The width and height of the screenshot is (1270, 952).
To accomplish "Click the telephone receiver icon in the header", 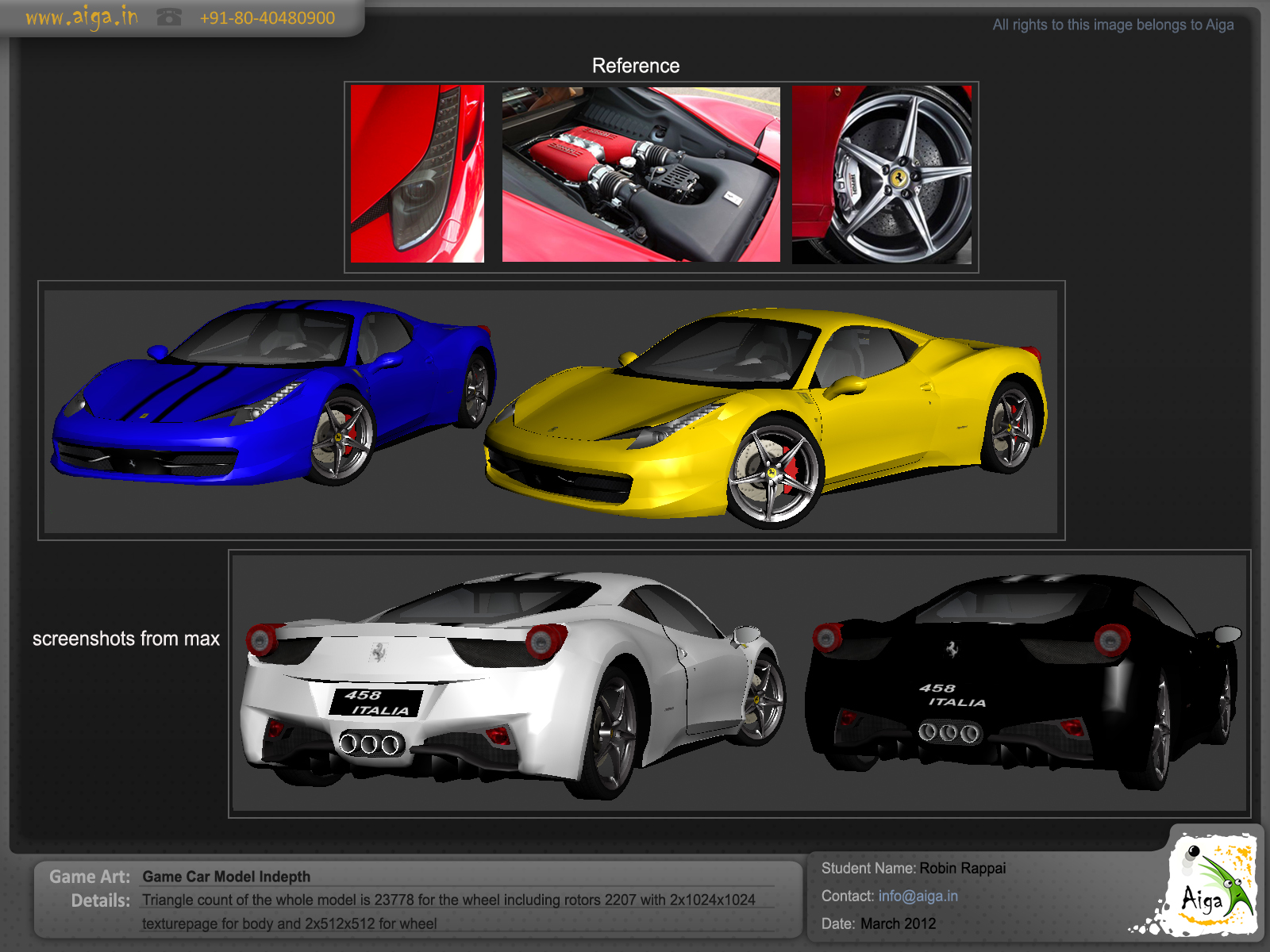I will [169, 16].
